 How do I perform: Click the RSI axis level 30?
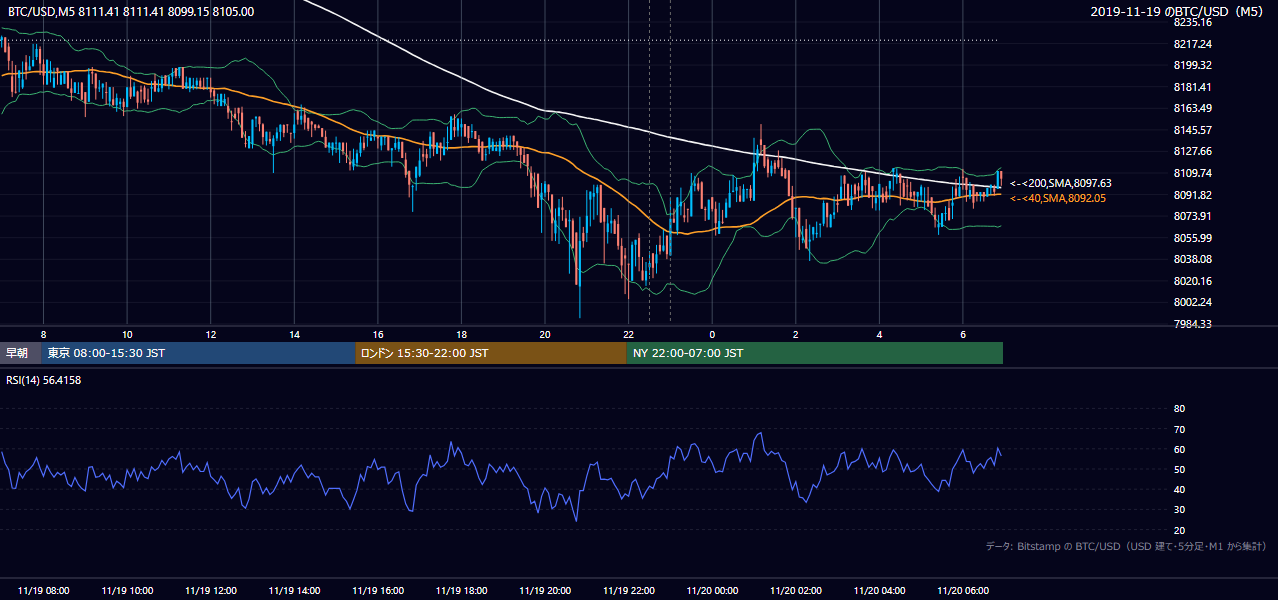point(1179,509)
